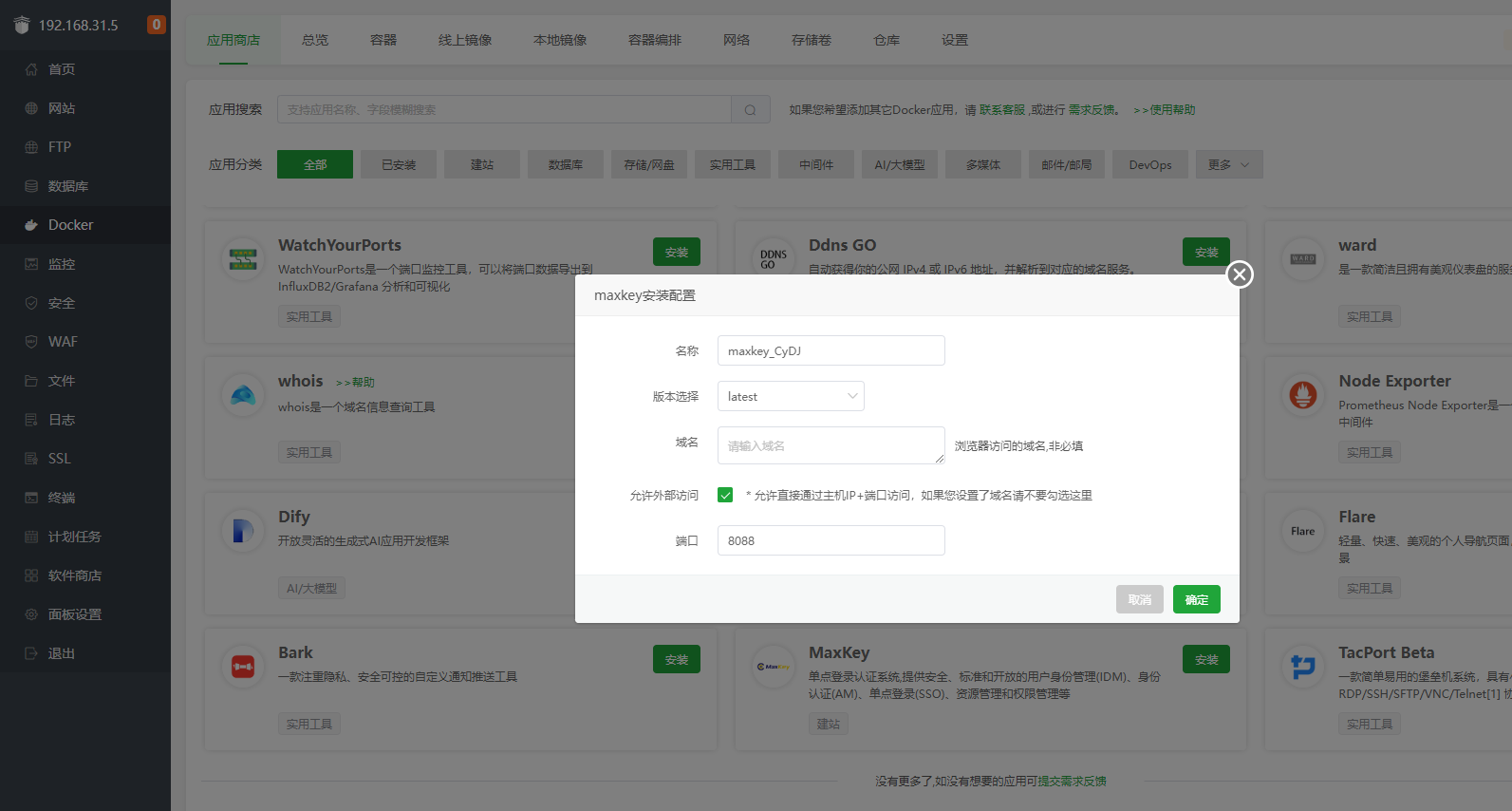Click the whois app icon
The width and height of the screenshot is (1512, 811).
point(243,394)
